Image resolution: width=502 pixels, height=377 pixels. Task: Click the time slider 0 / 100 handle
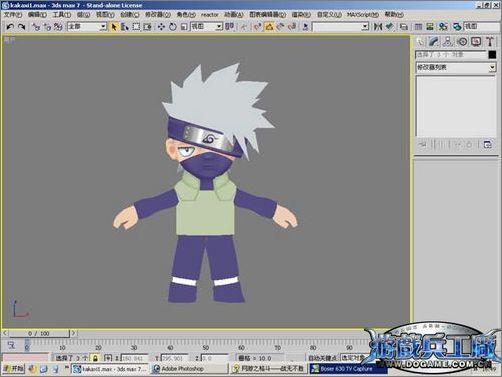(39, 333)
